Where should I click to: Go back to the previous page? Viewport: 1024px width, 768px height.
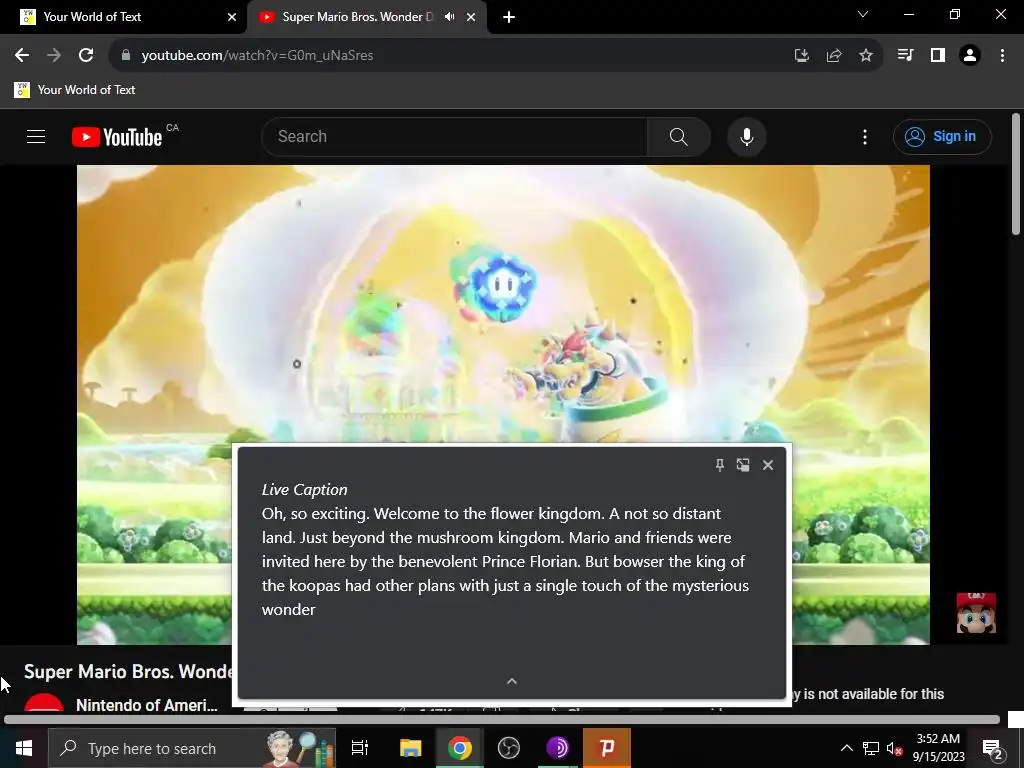pos(22,56)
